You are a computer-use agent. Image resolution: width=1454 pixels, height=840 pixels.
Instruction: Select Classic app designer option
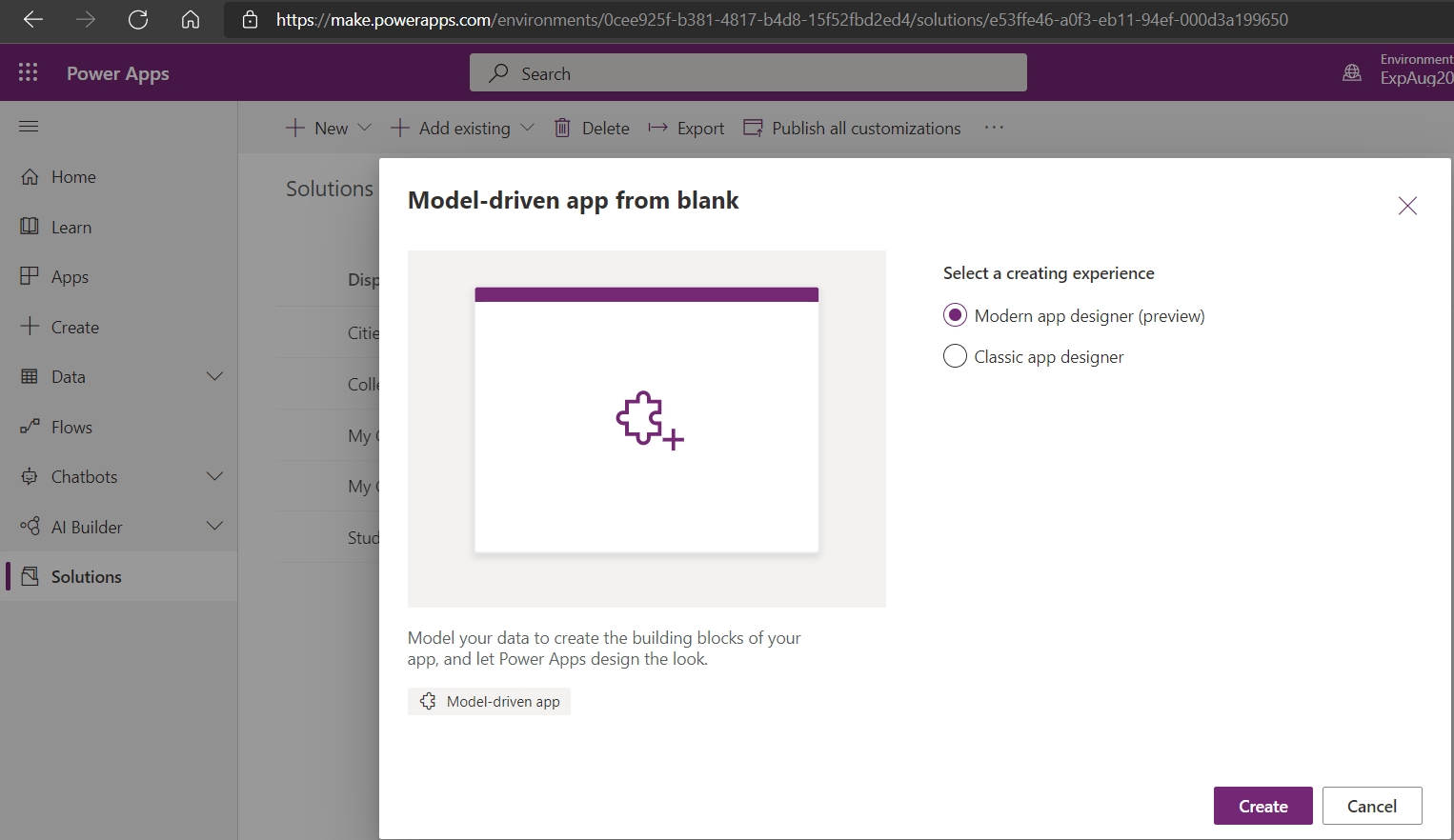[x=955, y=356]
